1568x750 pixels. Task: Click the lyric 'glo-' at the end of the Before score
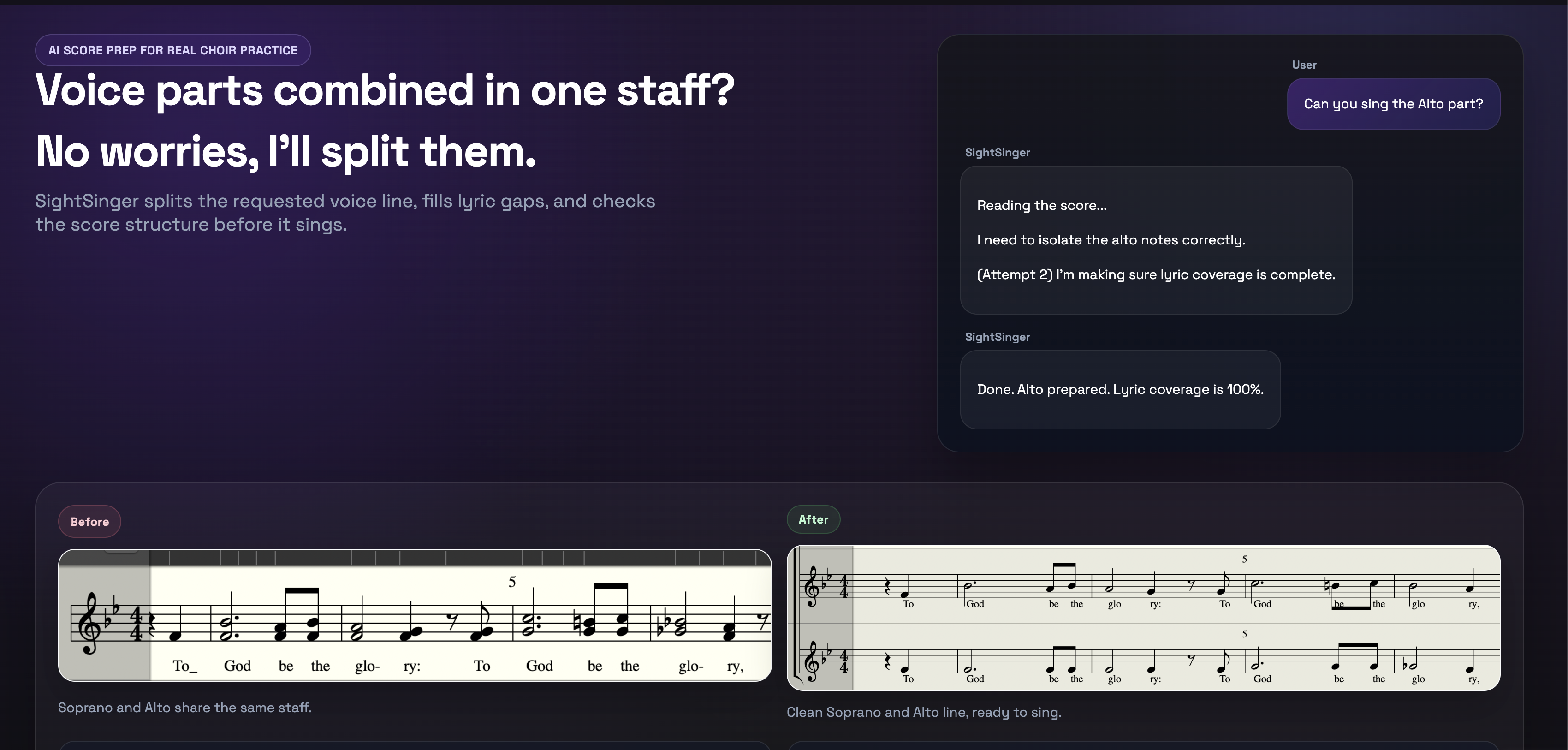(x=691, y=667)
